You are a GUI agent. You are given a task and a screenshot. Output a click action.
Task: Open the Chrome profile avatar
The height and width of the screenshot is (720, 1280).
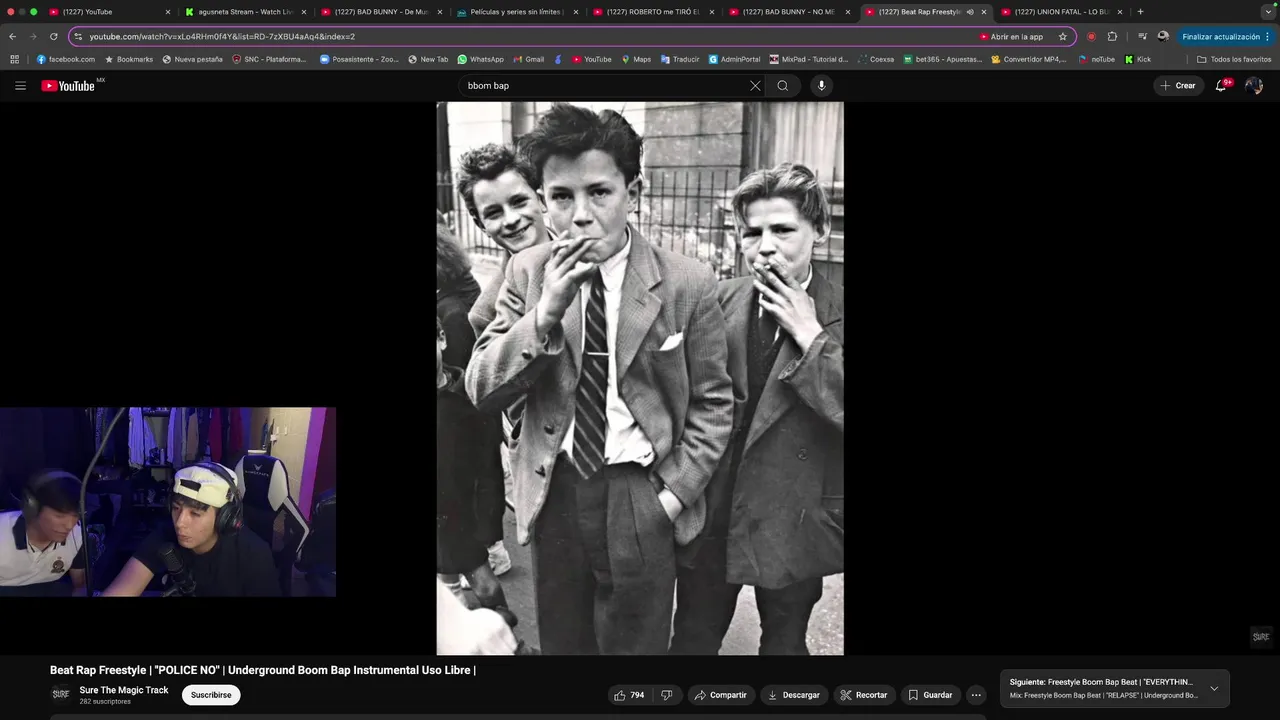(x=1163, y=37)
